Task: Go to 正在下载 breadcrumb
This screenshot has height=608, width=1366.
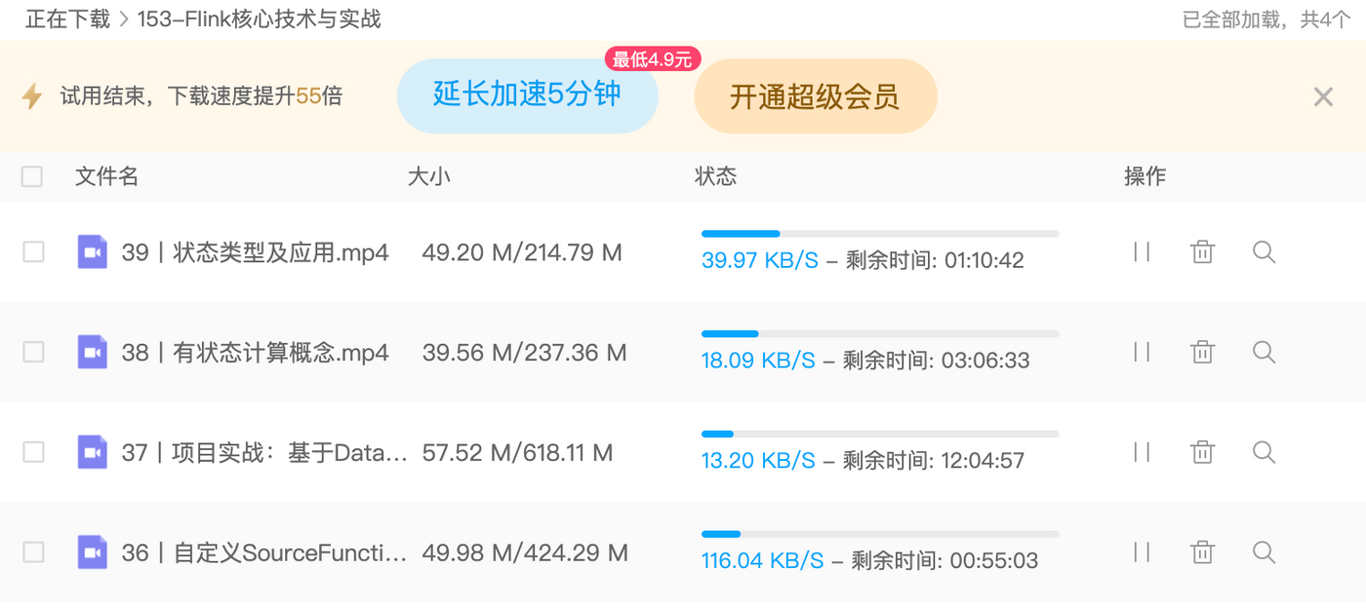Action: pyautogui.click(x=66, y=19)
